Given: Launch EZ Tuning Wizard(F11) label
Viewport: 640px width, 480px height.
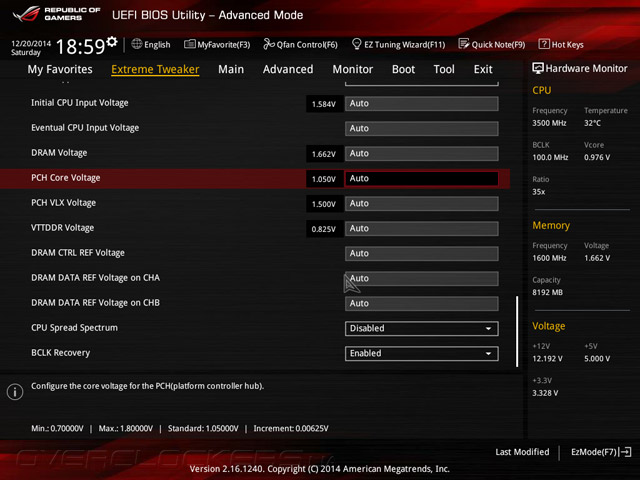Looking at the screenshot, I should click(x=404, y=44).
